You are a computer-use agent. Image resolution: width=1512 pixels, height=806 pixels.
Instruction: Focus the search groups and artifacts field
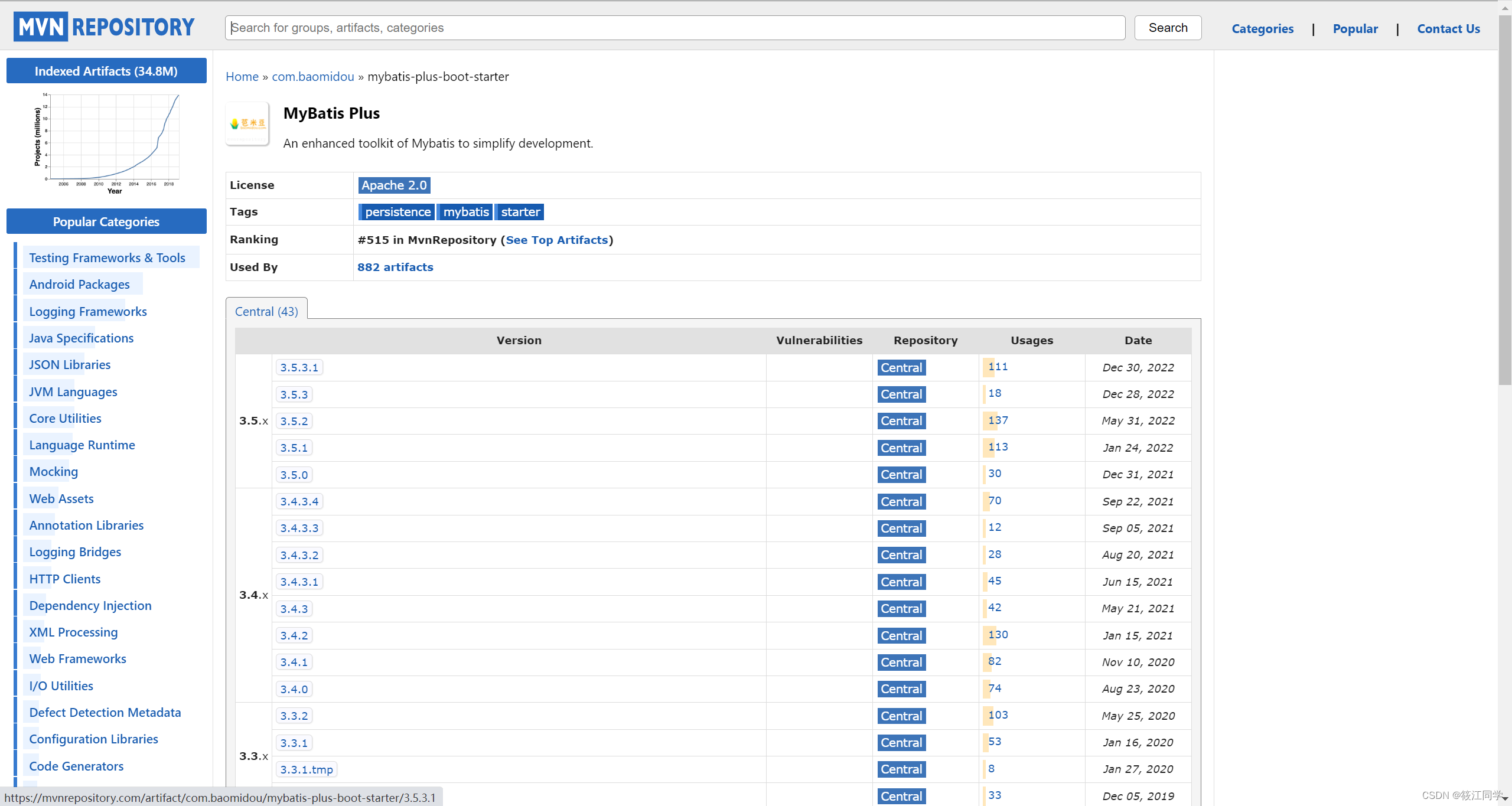click(x=674, y=28)
